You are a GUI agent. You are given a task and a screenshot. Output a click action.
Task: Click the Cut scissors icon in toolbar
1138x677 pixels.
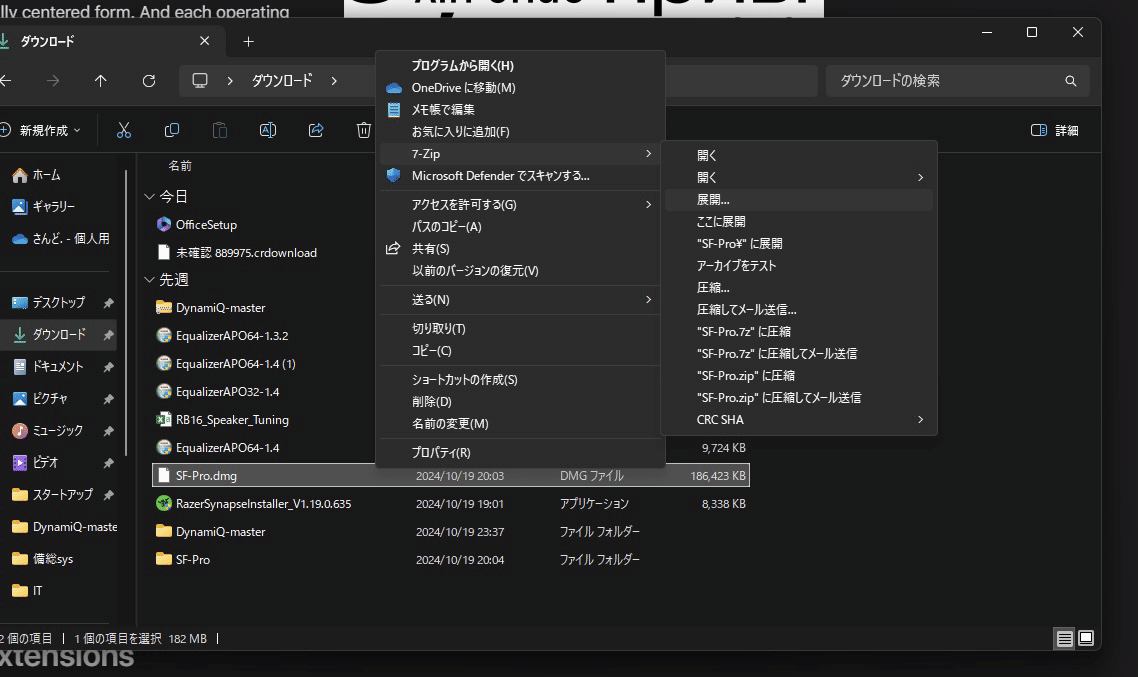click(x=124, y=131)
